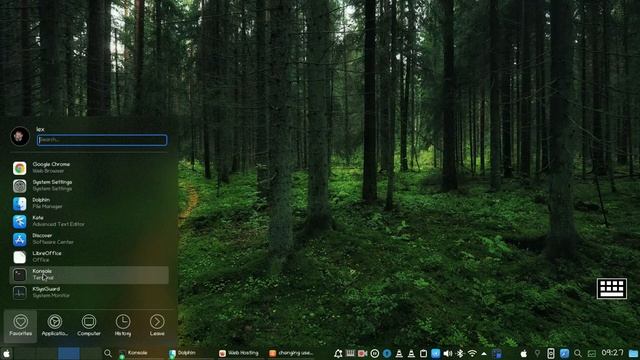
Task: Click the circular pause tray icon
Action: click(375, 353)
